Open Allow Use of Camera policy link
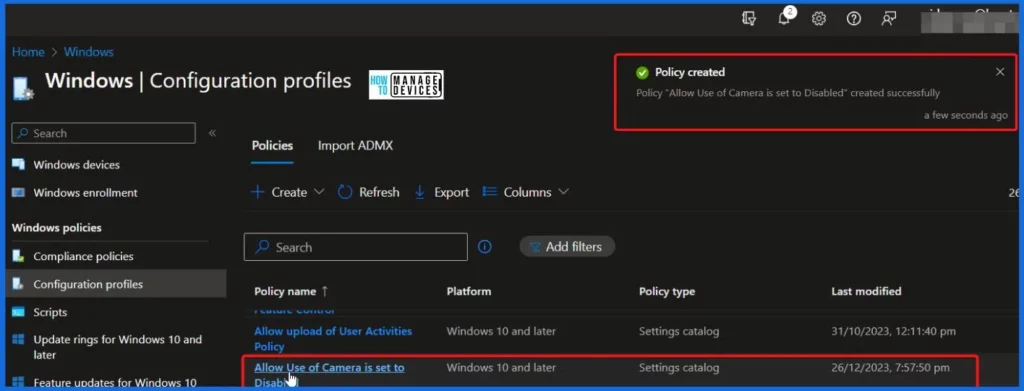 pos(329,375)
